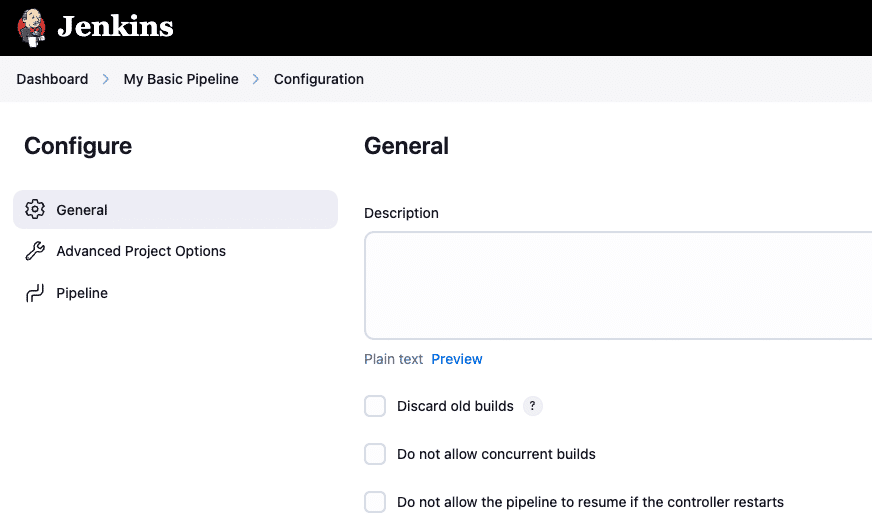Click the Description field label
Screen dimensions: 872x515
401,213
